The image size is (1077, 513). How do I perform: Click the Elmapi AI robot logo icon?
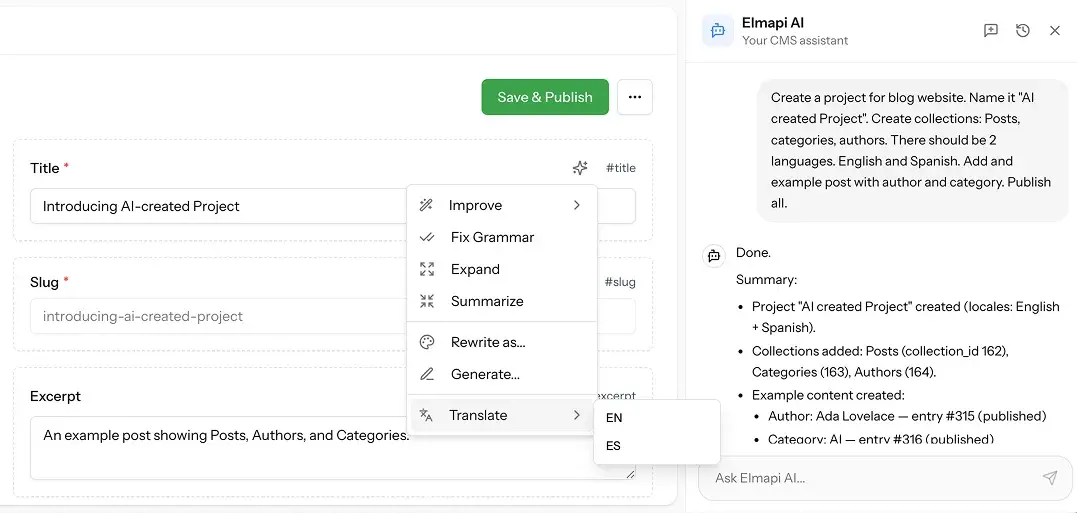[718, 31]
